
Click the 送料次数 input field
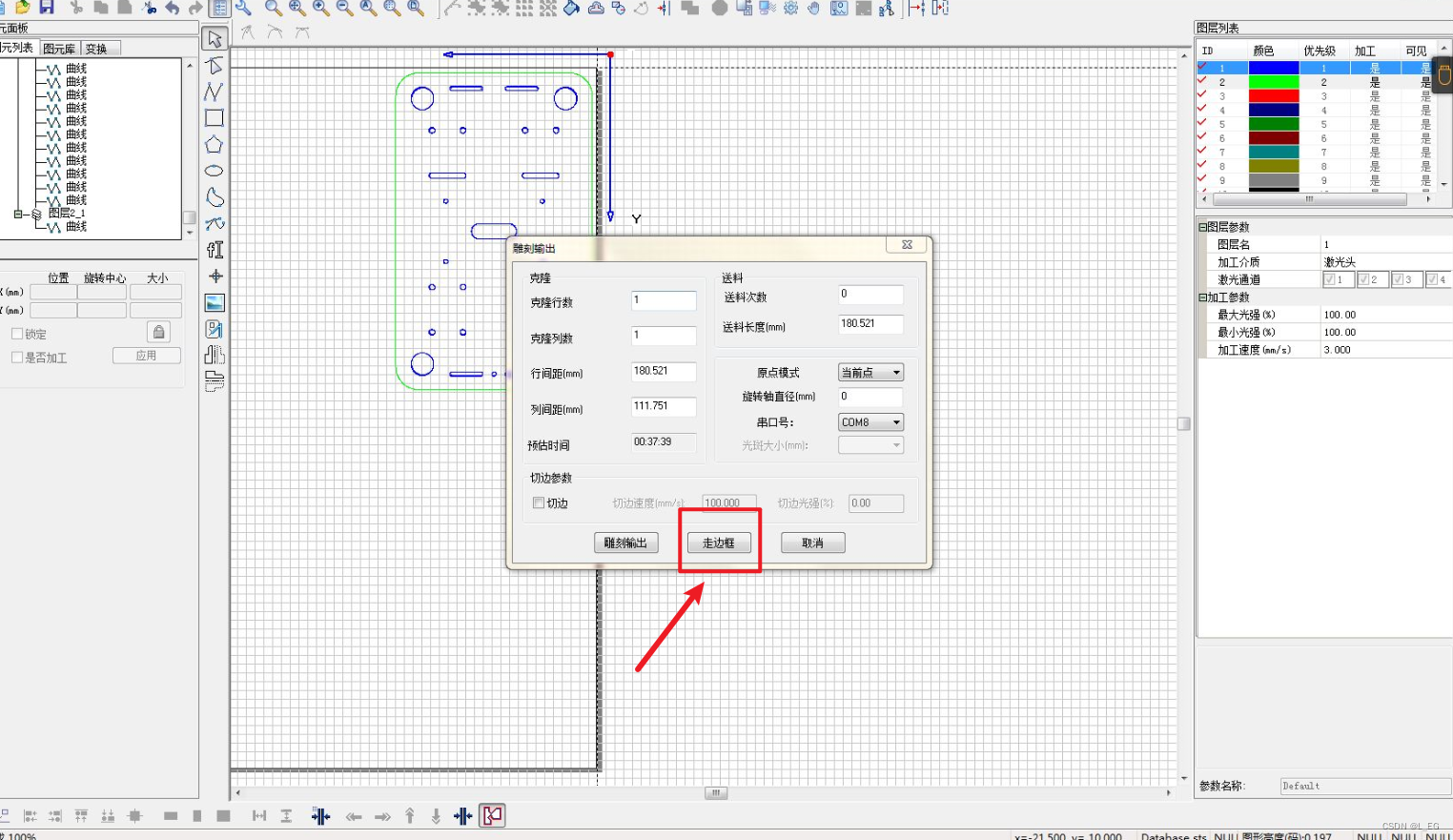870,295
